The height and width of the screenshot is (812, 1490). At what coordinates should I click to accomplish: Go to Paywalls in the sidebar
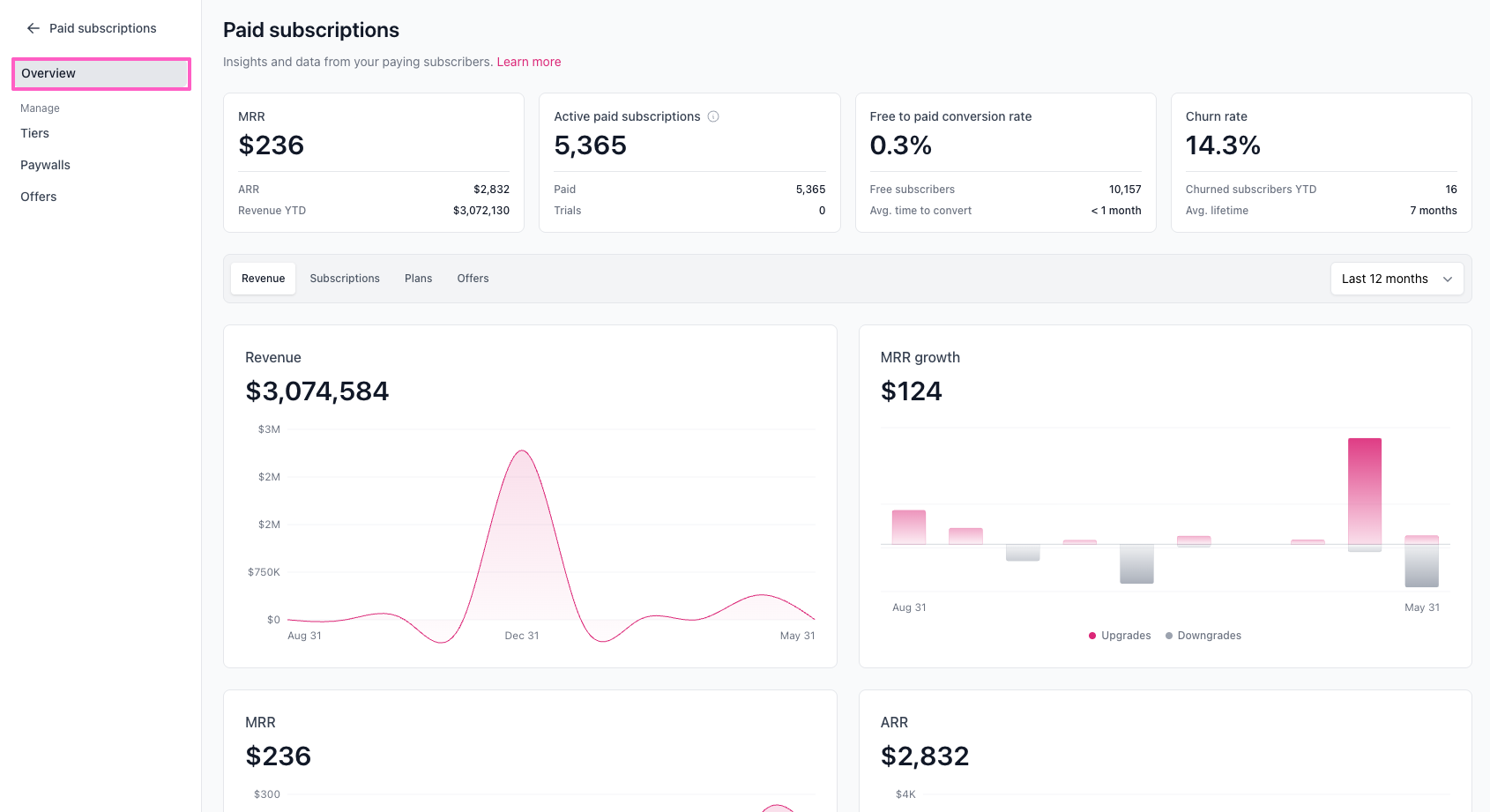click(45, 165)
